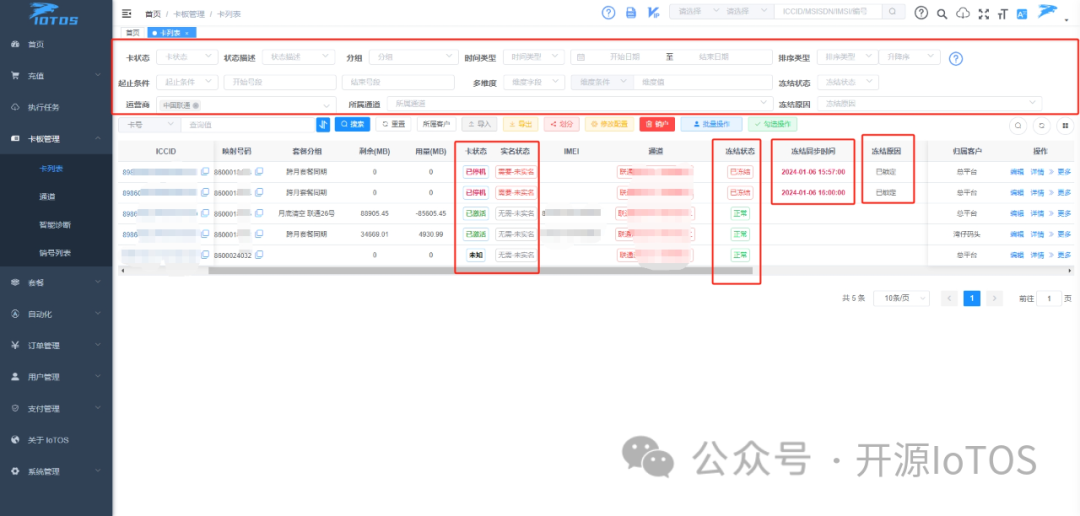Open the black question mark help icon

921,13
